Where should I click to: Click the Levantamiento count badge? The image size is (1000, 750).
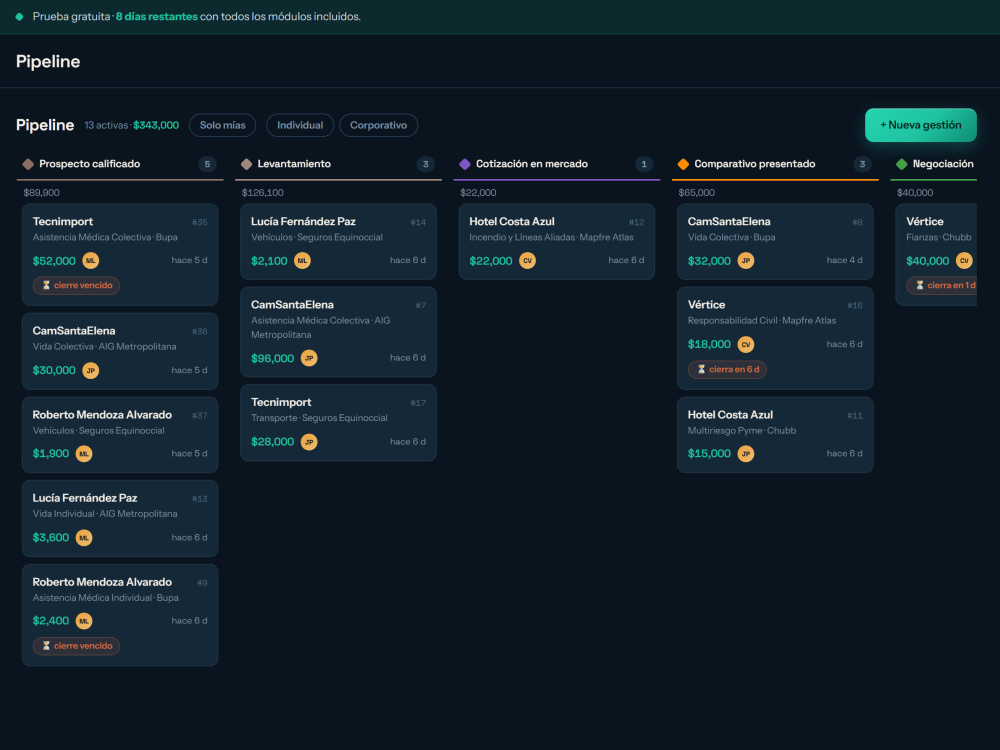(425, 164)
